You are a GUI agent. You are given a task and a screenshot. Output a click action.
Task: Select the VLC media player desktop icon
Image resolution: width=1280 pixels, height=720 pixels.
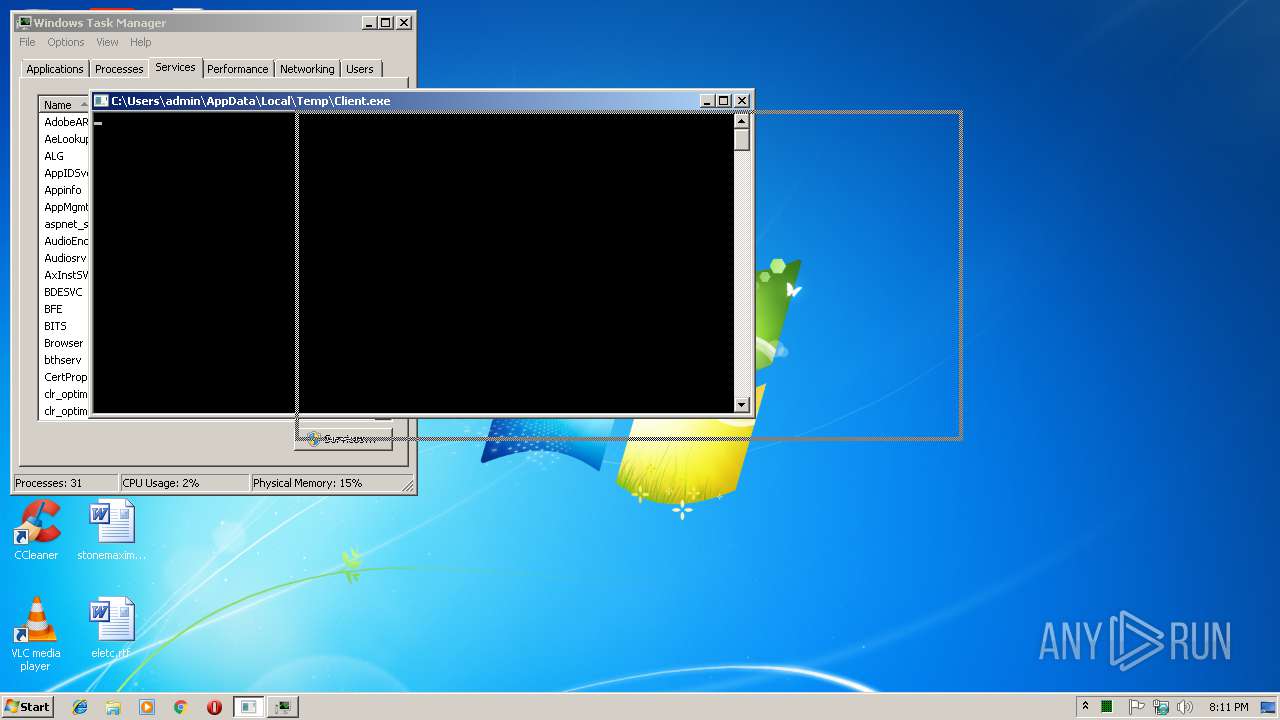[35, 634]
